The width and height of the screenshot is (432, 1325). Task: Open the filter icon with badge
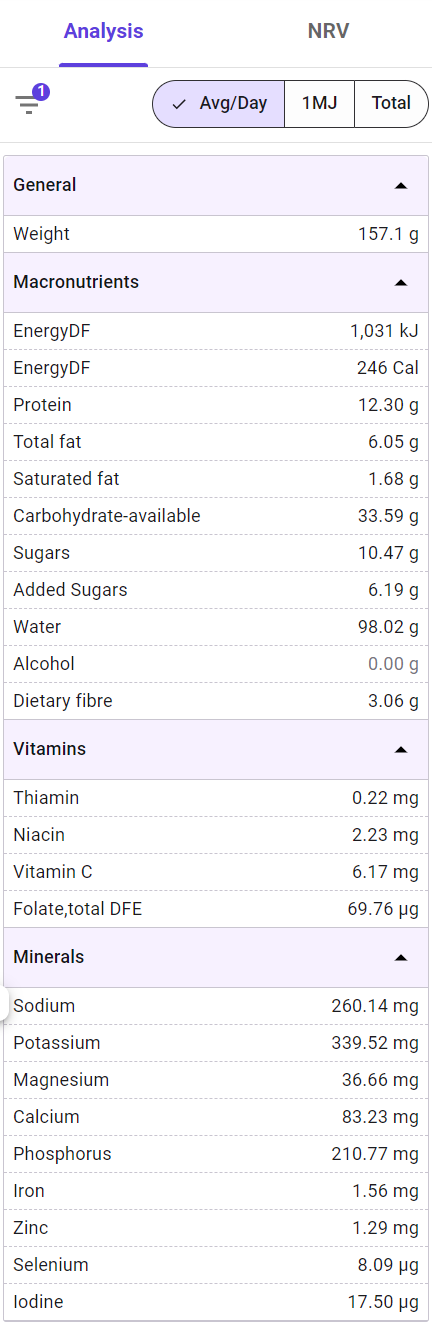(x=29, y=104)
